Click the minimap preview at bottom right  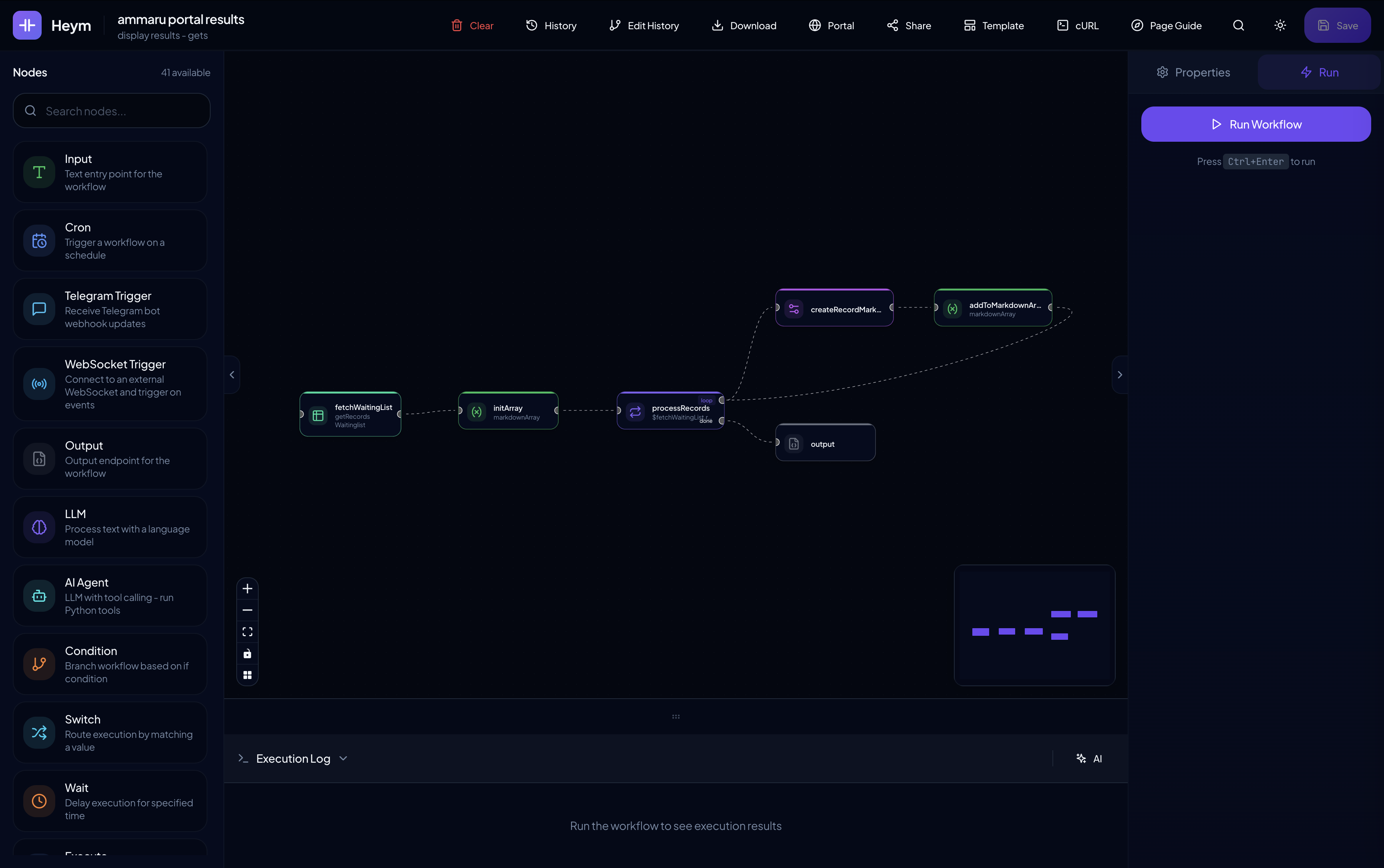pyautogui.click(x=1034, y=625)
